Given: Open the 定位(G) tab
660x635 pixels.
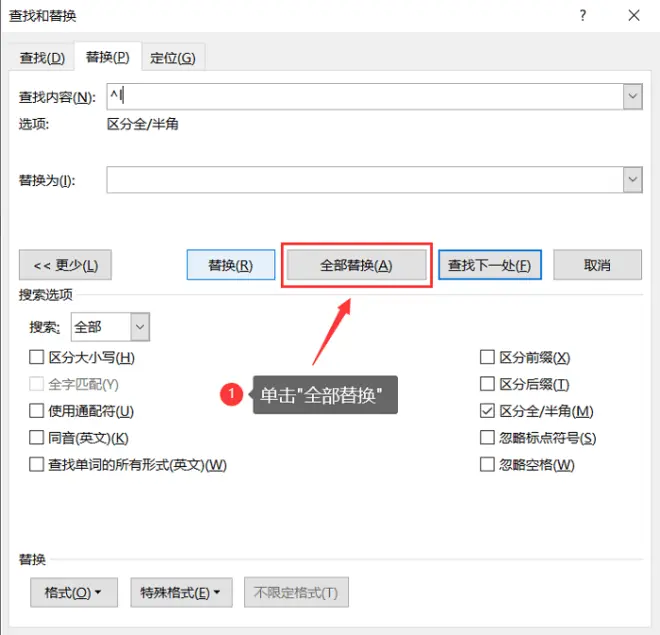Looking at the screenshot, I should (x=173, y=58).
